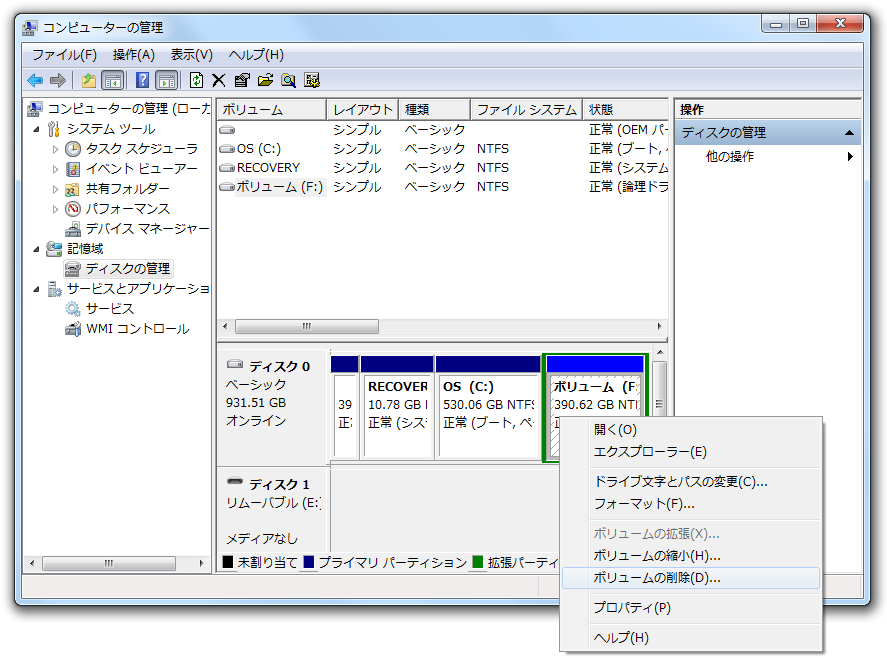Screen dimensions: 887x658
Task: Select サービス under services and applications
Action: [x=110, y=309]
